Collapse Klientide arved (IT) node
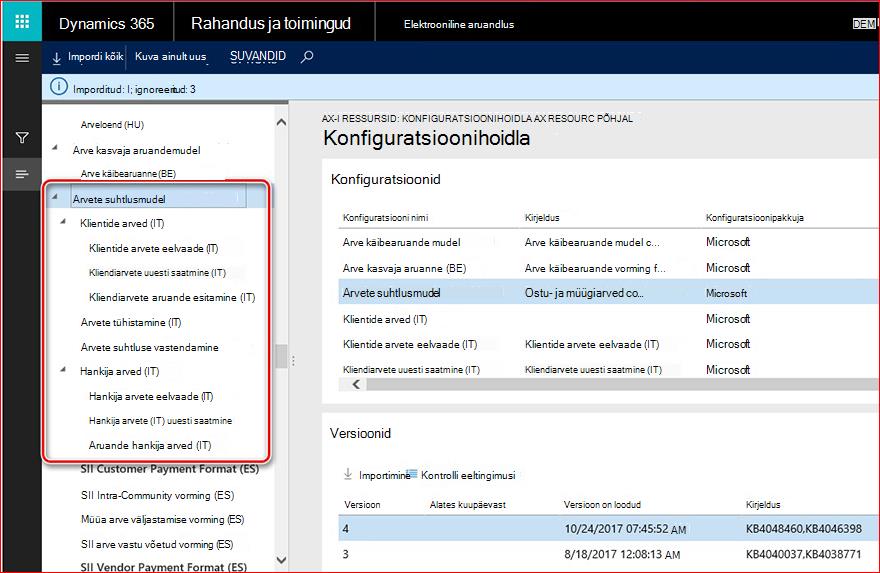 [x=63, y=222]
